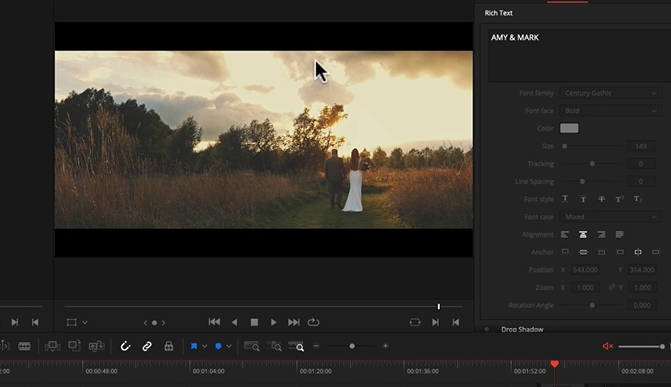Jump to last frame in viewer
The width and height of the screenshot is (671, 387).
294,322
